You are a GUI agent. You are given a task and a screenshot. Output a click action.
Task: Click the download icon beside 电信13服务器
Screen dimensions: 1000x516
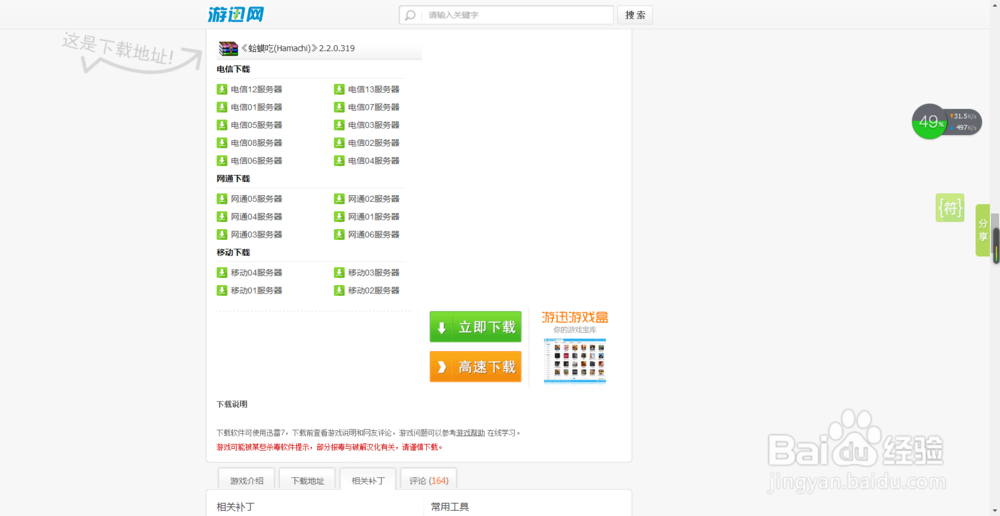click(339, 89)
